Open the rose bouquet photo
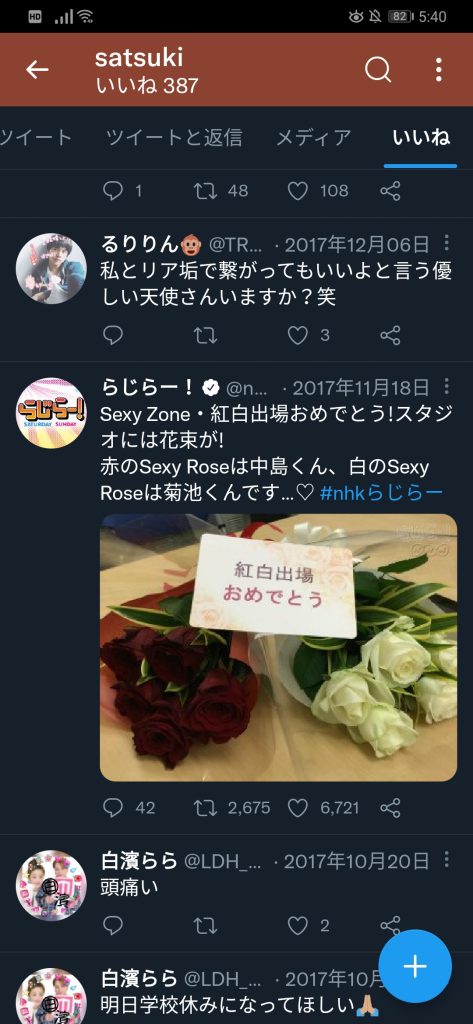The image size is (473, 1024). pyautogui.click(x=278, y=647)
